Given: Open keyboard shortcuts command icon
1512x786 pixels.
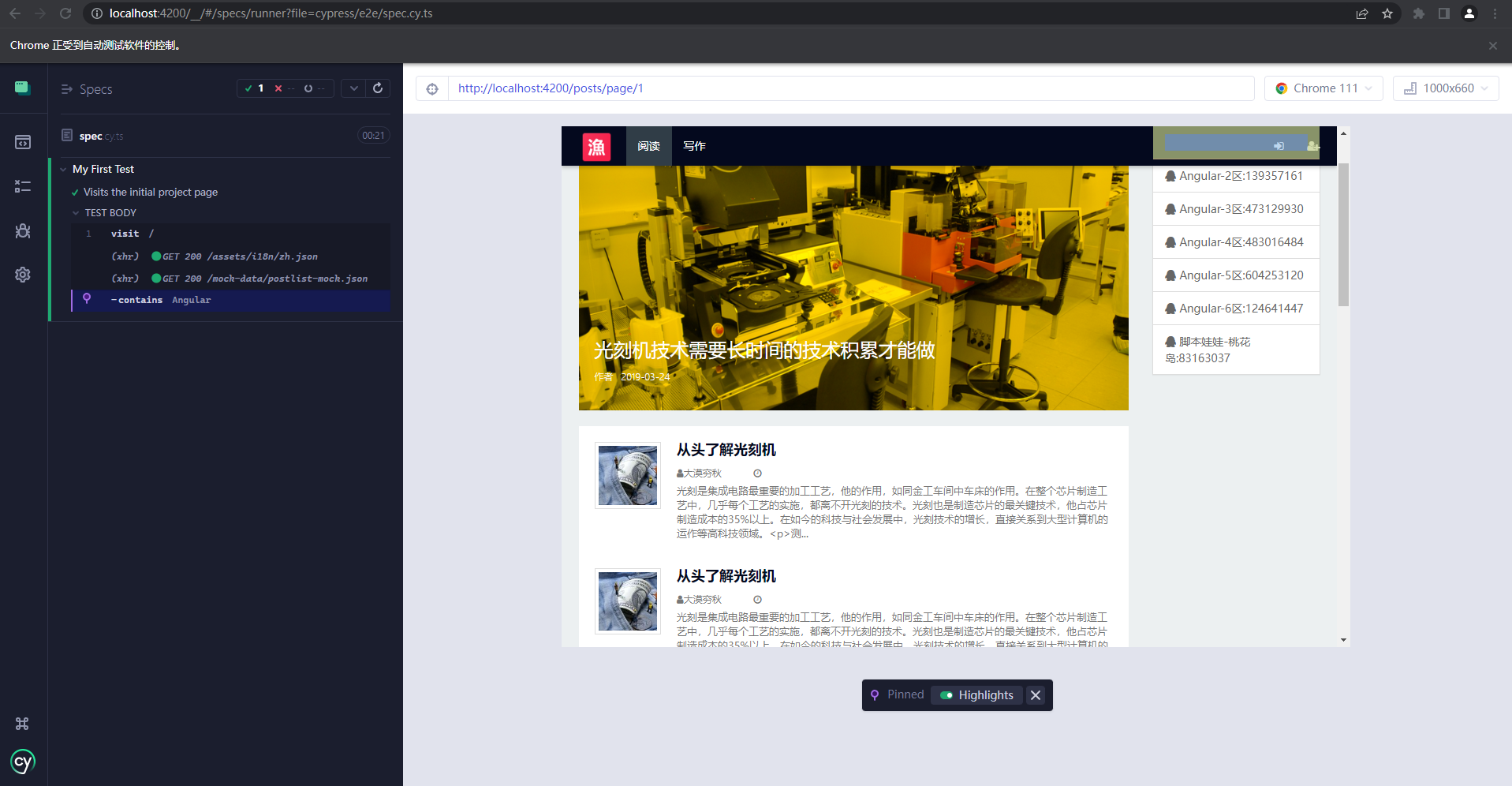Looking at the screenshot, I should [x=22, y=724].
